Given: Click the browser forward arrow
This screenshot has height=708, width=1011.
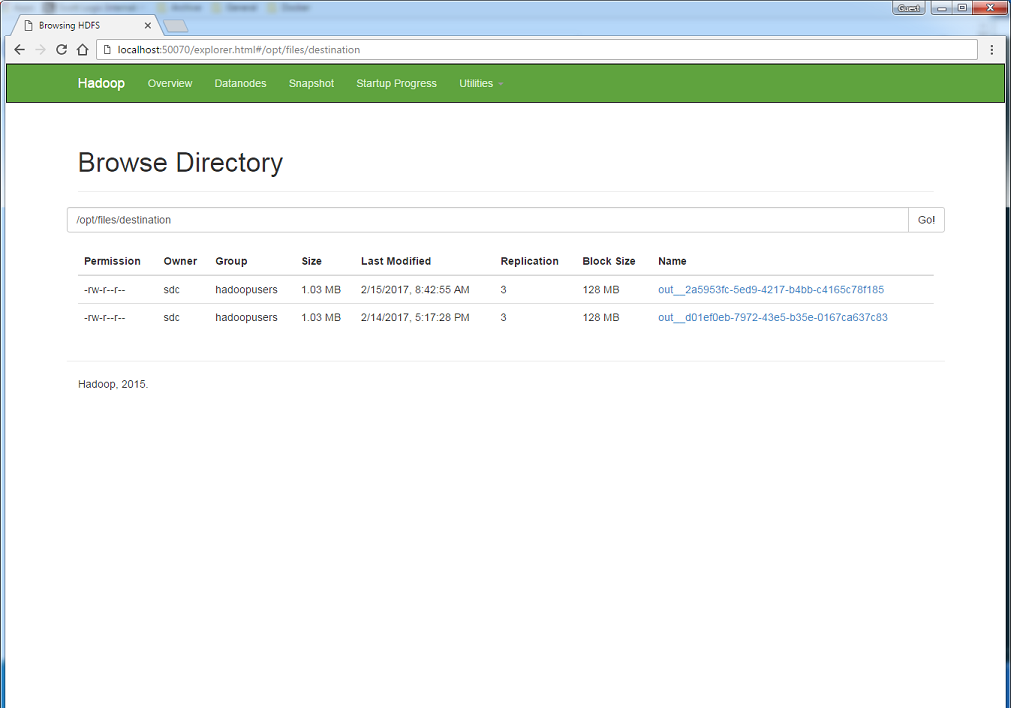Looking at the screenshot, I should [40, 49].
